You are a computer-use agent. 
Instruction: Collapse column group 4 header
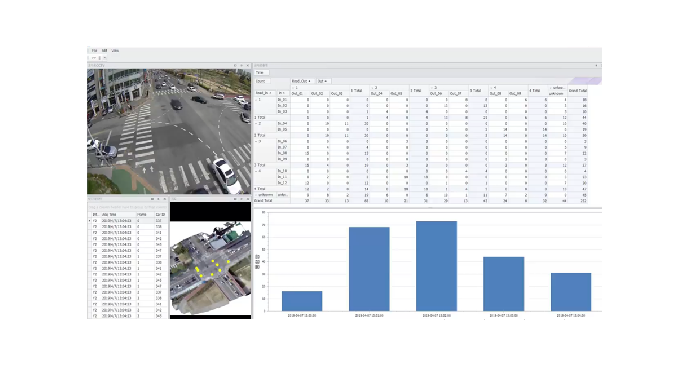(491, 88)
